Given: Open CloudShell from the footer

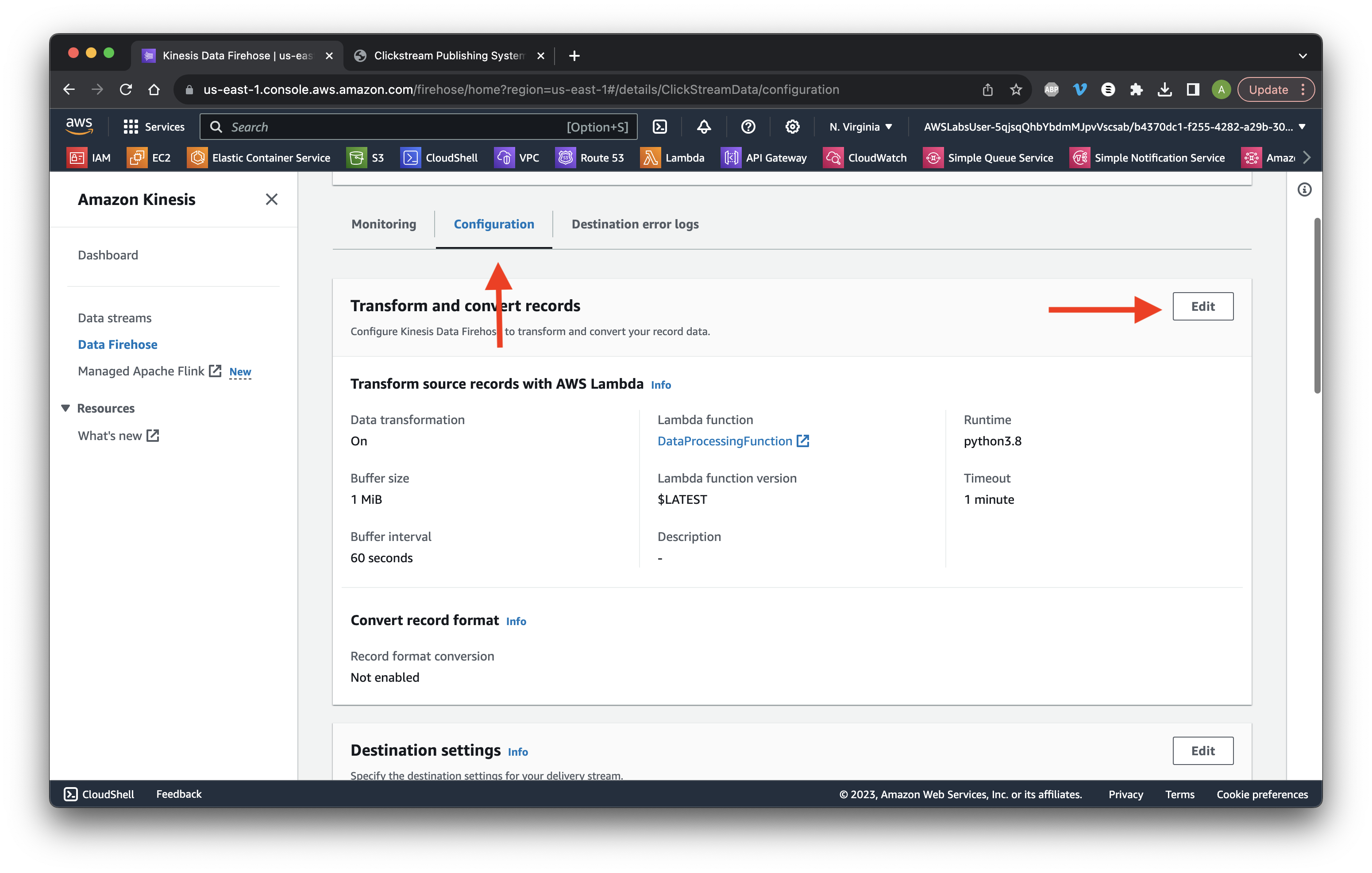Looking at the screenshot, I should coord(99,794).
